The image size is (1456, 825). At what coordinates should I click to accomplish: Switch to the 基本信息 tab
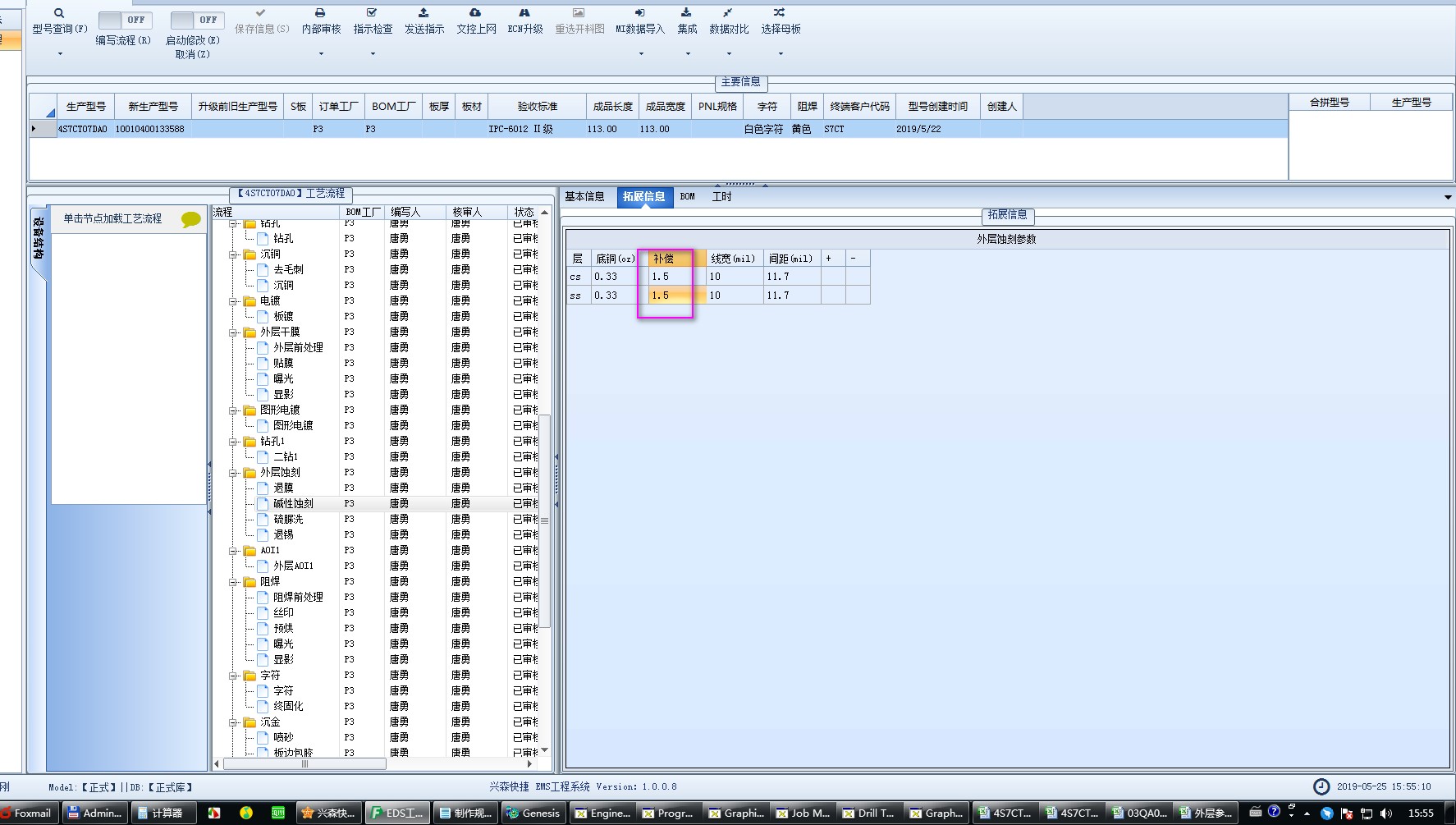[584, 197]
